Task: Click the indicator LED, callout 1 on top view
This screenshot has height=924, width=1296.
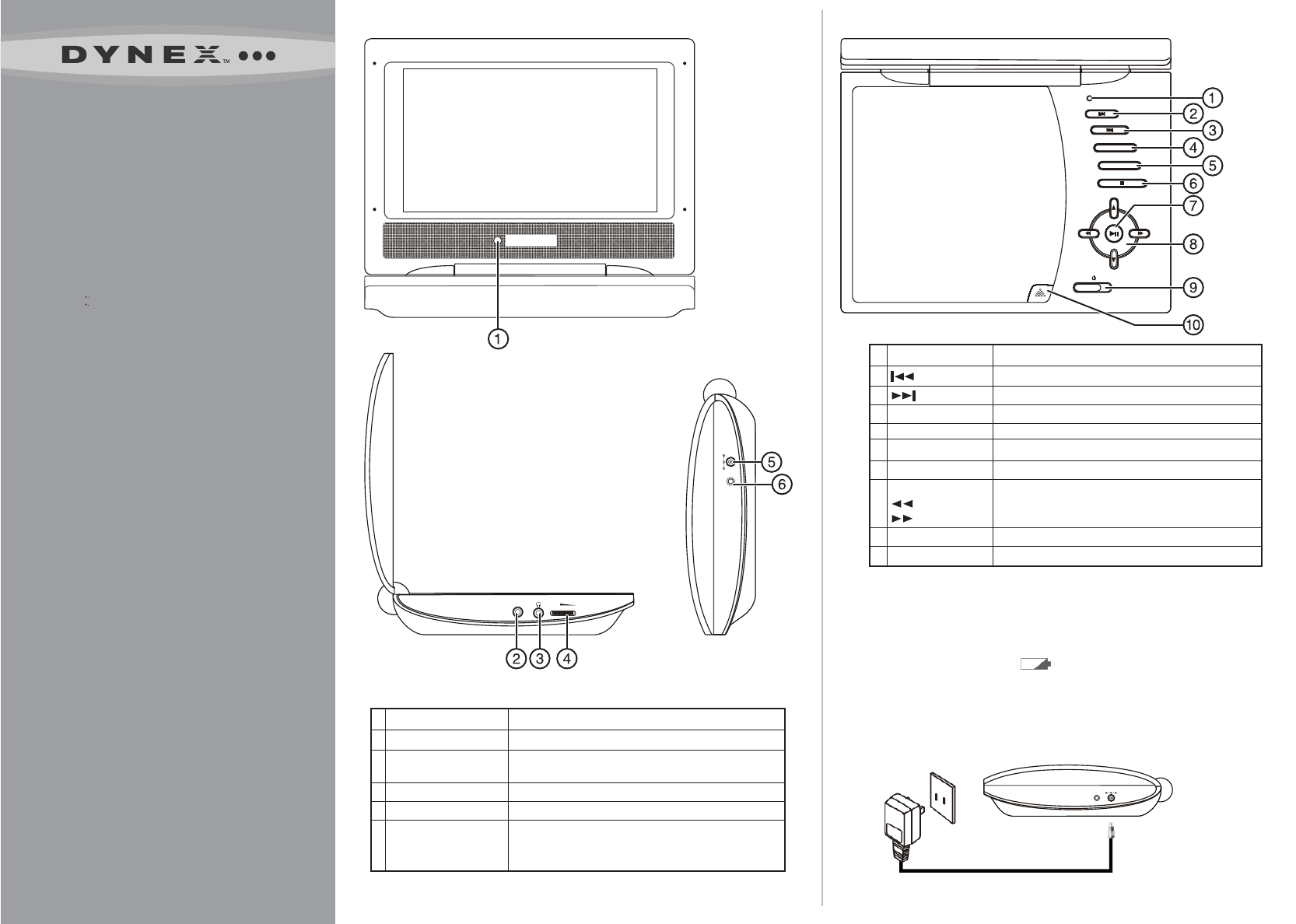Action: [x=1091, y=98]
